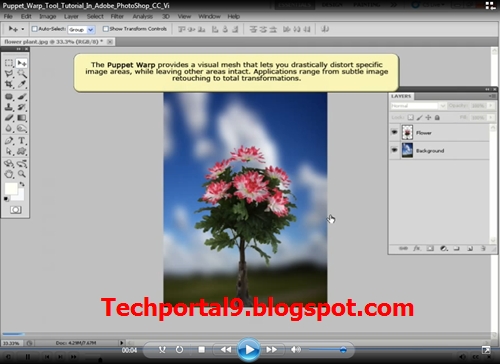Show more workspaces chevron

point(394,5)
